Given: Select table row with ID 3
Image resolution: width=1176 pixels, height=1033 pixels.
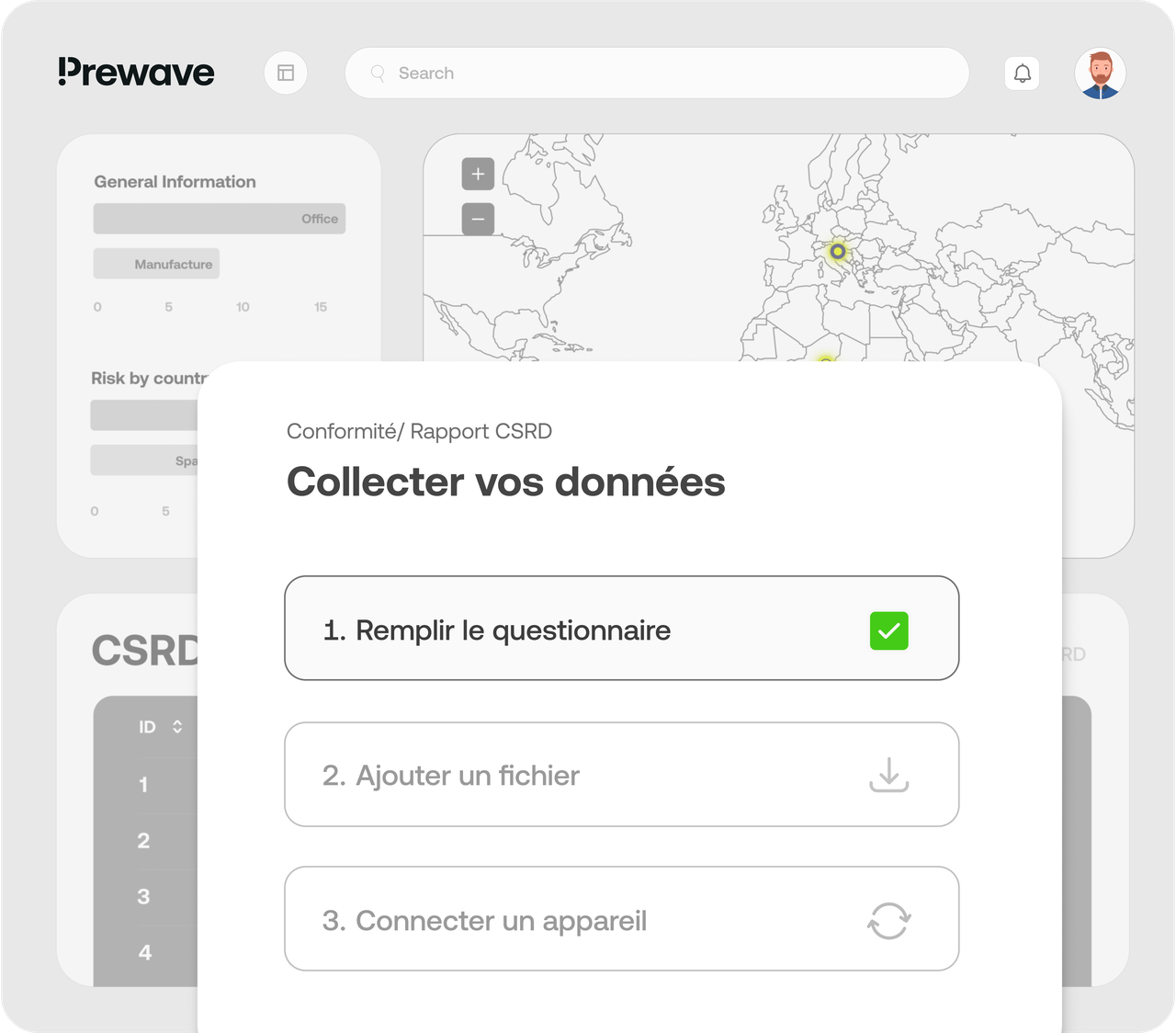Looking at the screenshot, I should 143,897.
